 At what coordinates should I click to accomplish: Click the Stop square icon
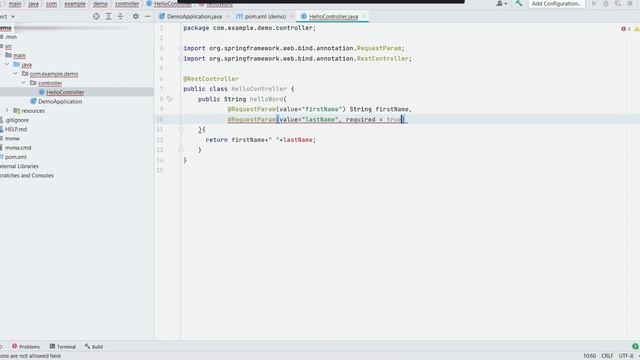coord(630,4)
